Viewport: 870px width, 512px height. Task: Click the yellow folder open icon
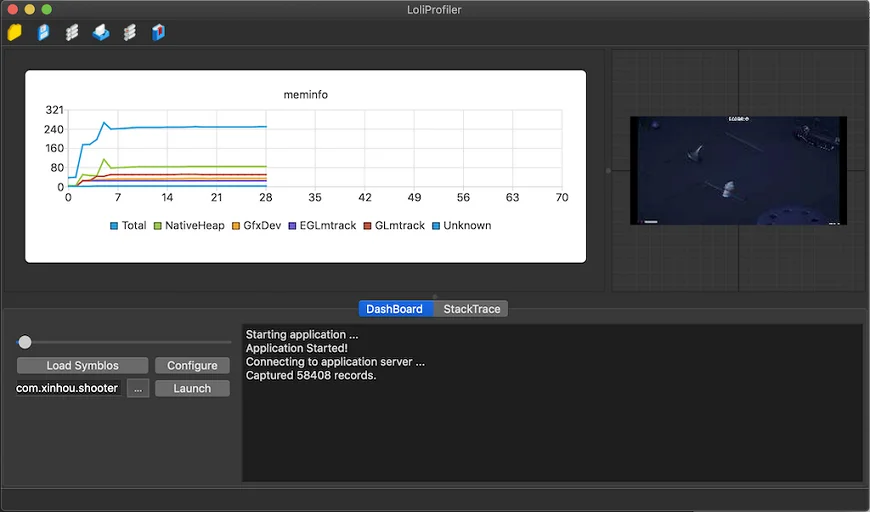[14, 32]
